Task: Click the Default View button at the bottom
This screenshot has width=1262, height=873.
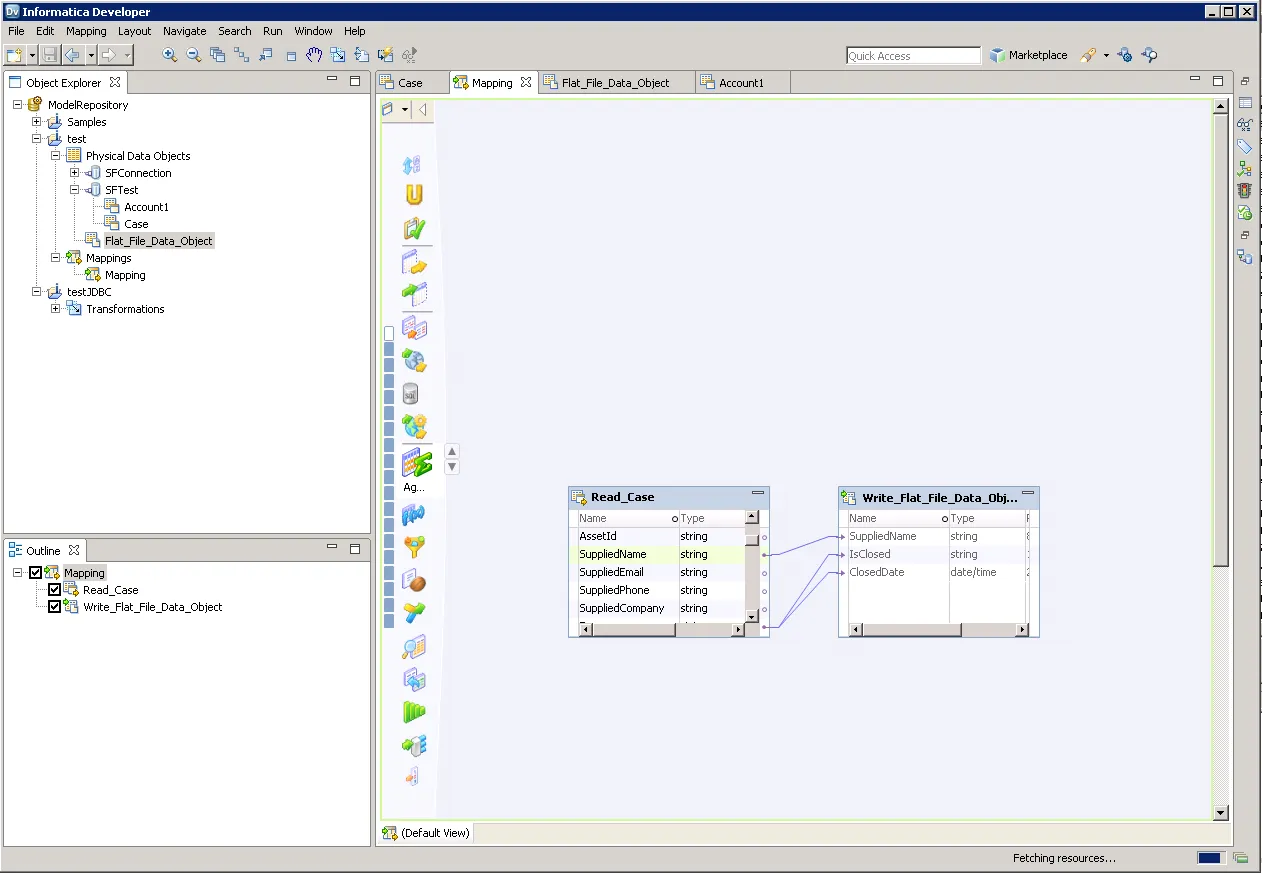Action: tap(426, 832)
